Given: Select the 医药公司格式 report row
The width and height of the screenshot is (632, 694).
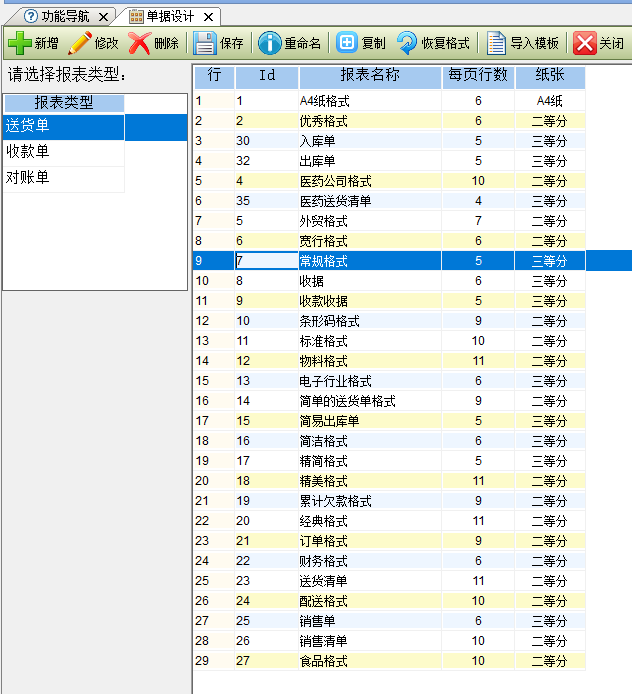Looking at the screenshot, I should pos(389,181).
